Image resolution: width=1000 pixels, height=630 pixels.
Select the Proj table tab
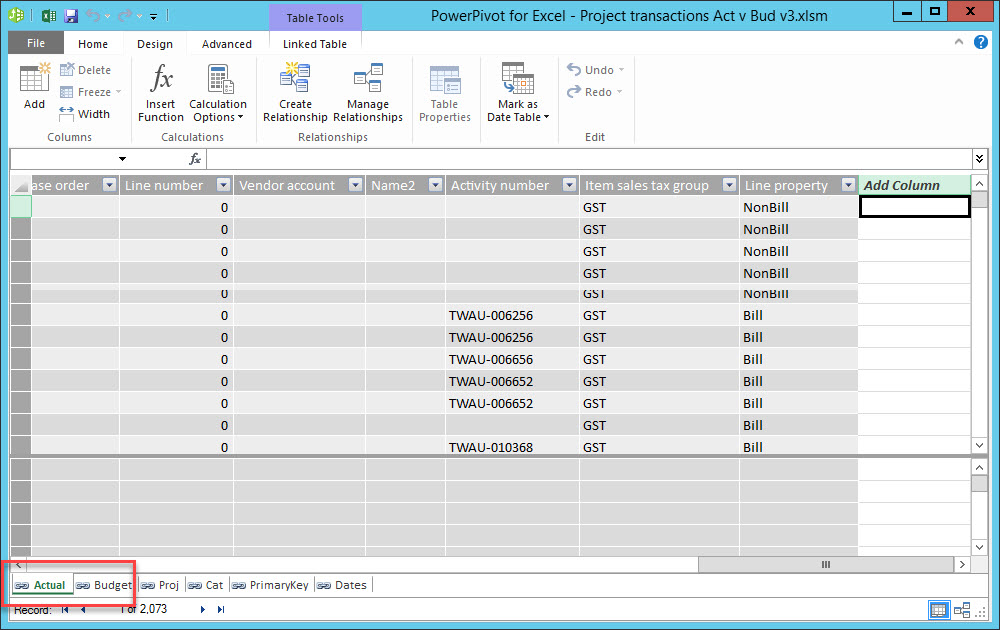(x=160, y=585)
